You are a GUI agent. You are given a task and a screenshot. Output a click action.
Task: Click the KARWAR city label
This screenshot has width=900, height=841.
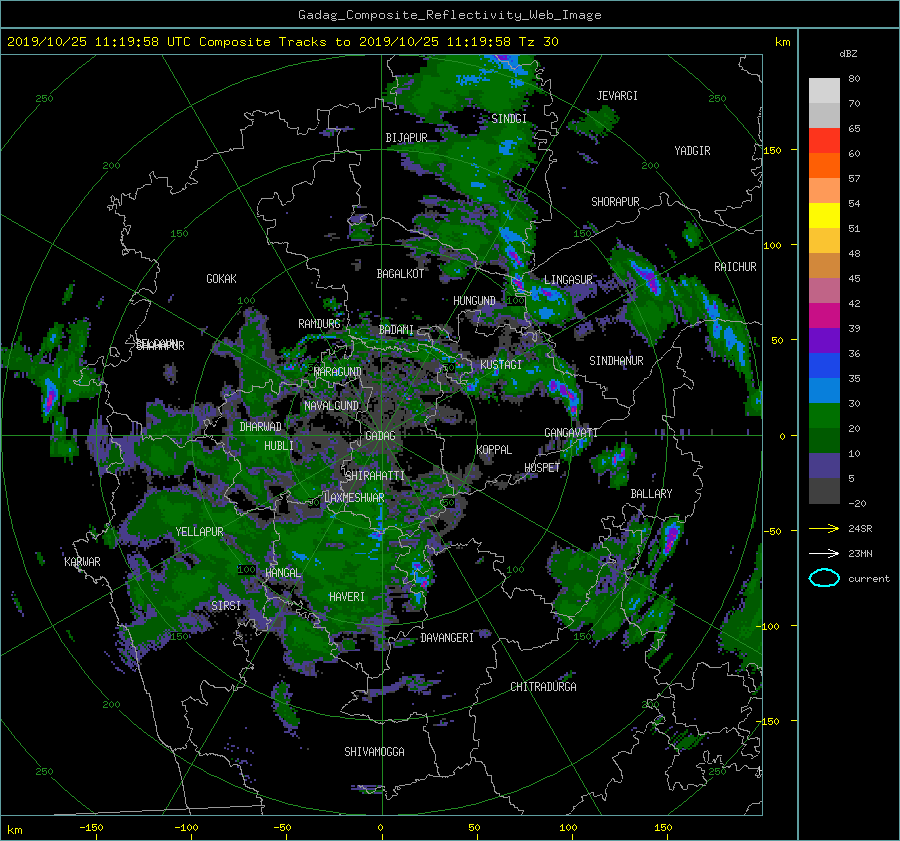[x=82, y=561]
